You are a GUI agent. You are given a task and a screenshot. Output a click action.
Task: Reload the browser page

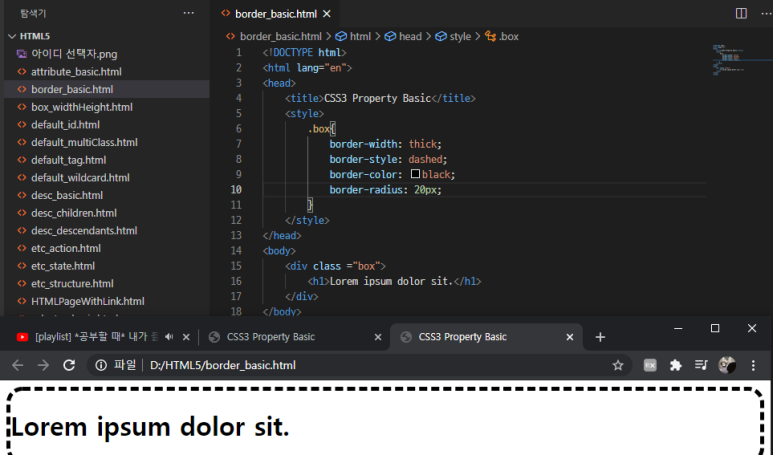pyautogui.click(x=69, y=365)
